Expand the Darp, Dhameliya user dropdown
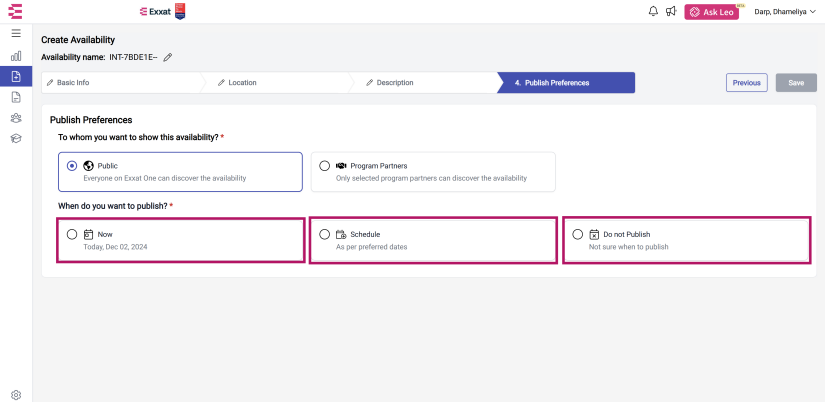825x402 pixels. pos(784,12)
